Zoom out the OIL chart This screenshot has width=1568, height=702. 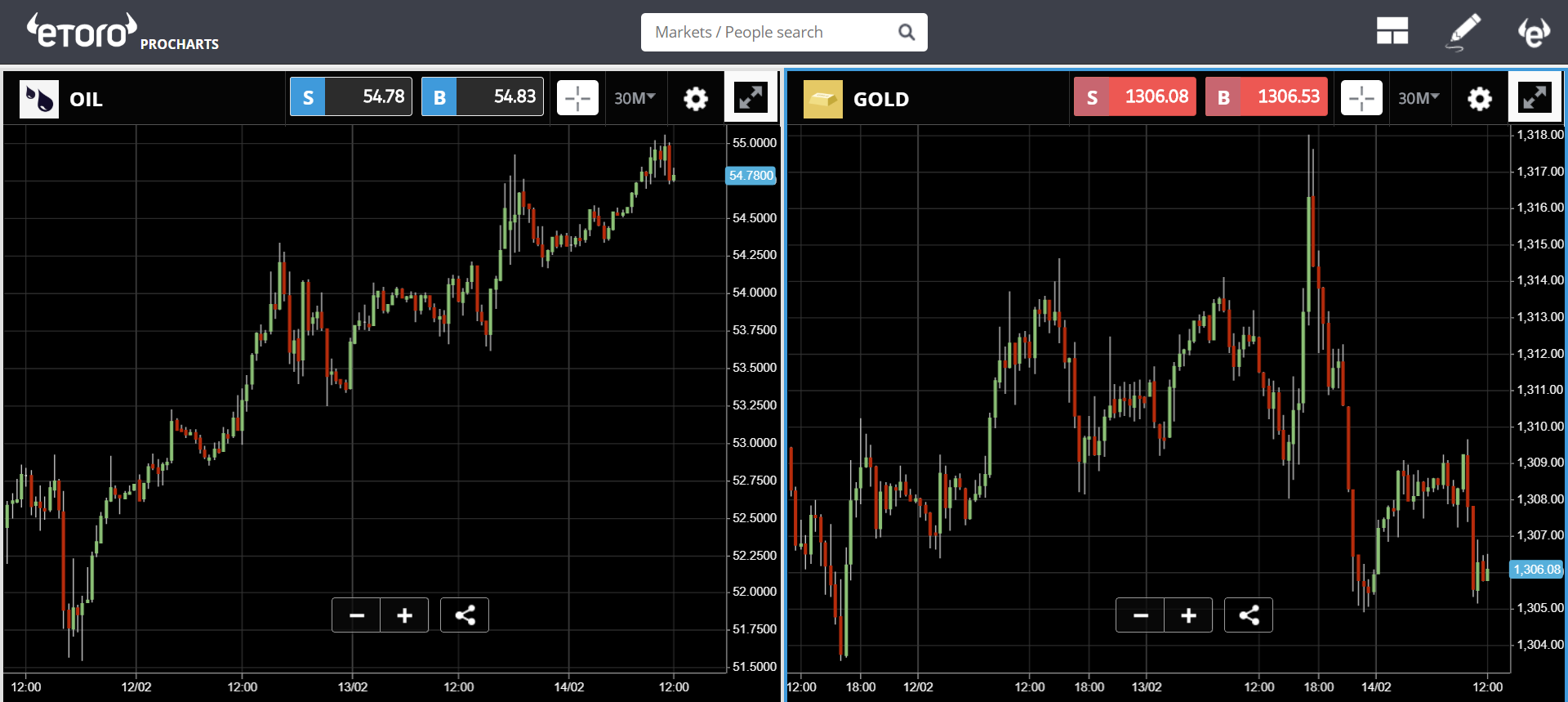pyautogui.click(x=357, y=615)
